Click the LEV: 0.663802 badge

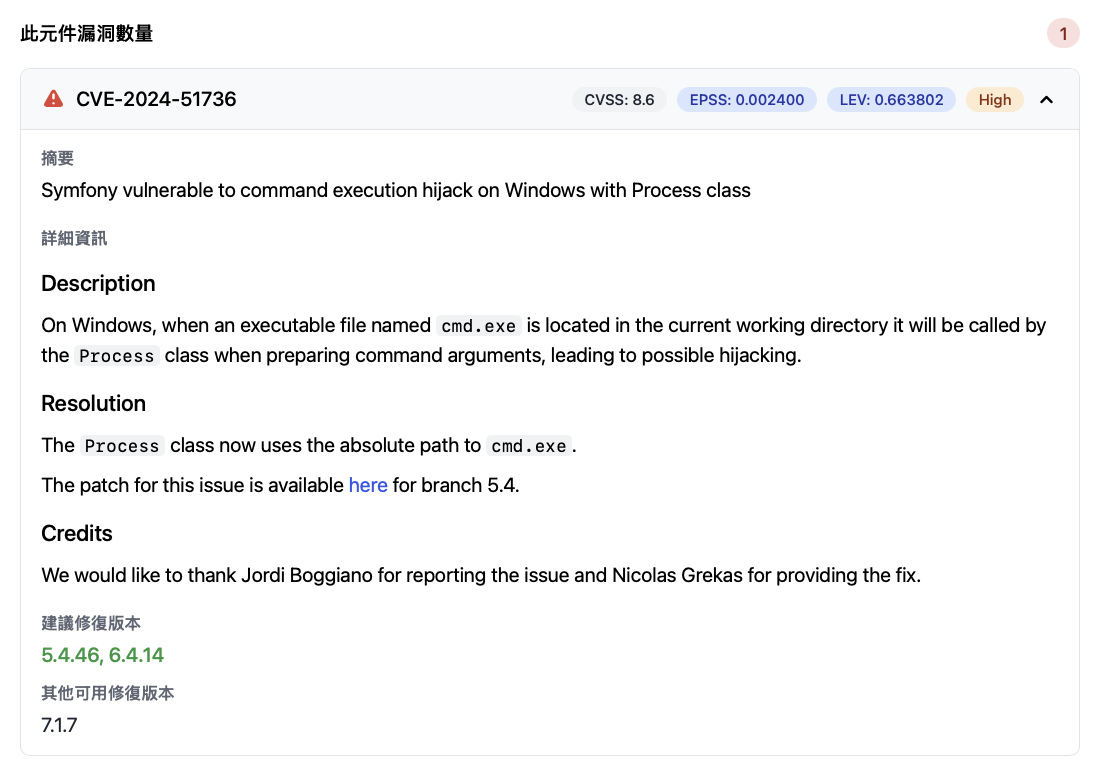(891, 100)
